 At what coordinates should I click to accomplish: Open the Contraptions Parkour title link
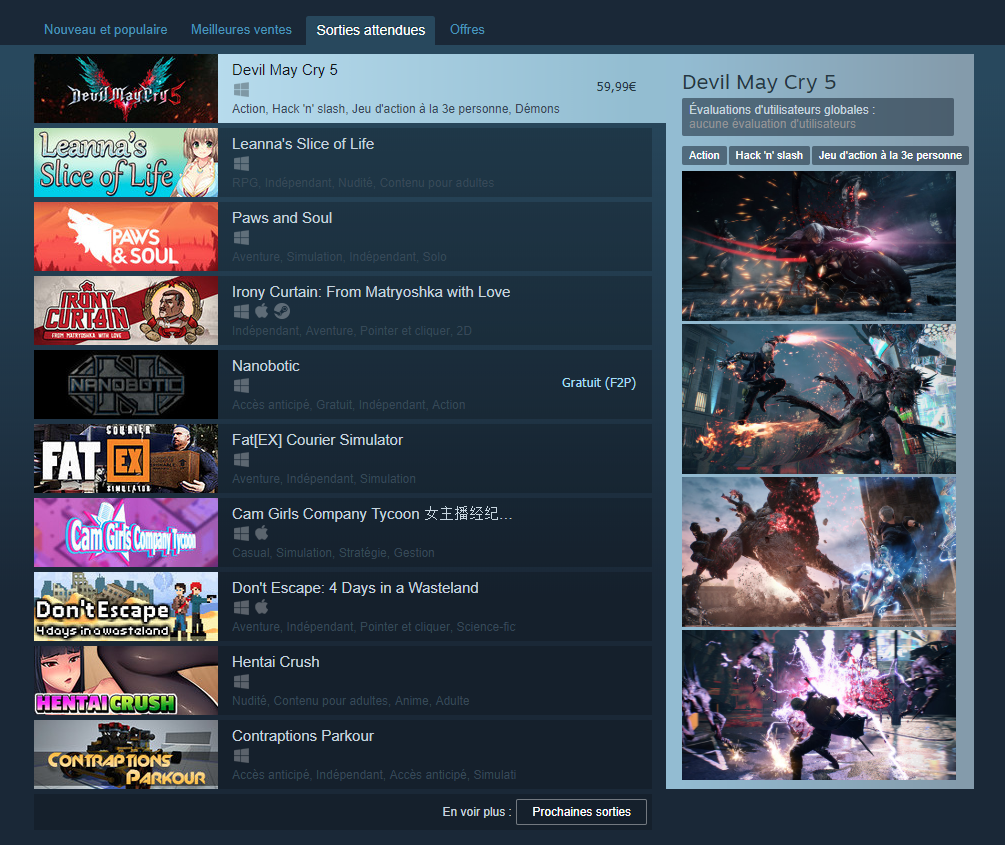tap(303, 736)
